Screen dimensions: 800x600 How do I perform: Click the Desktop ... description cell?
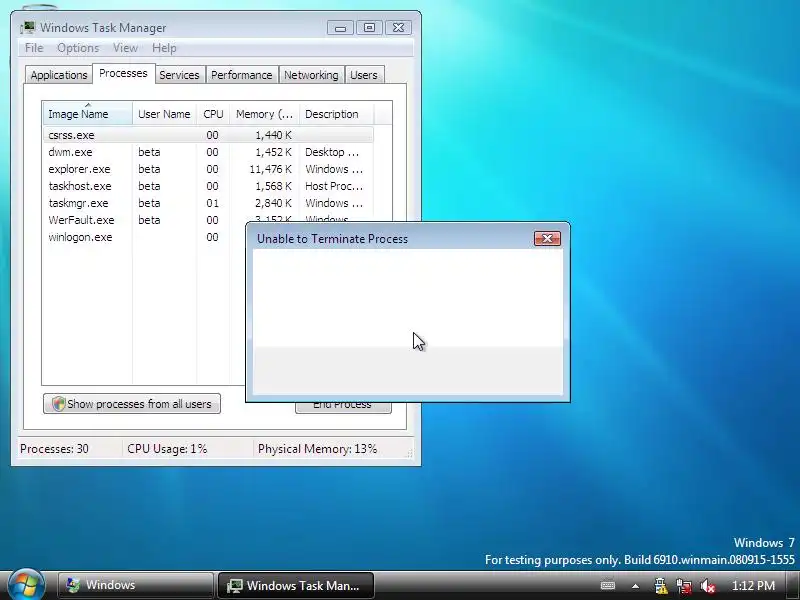332,152
